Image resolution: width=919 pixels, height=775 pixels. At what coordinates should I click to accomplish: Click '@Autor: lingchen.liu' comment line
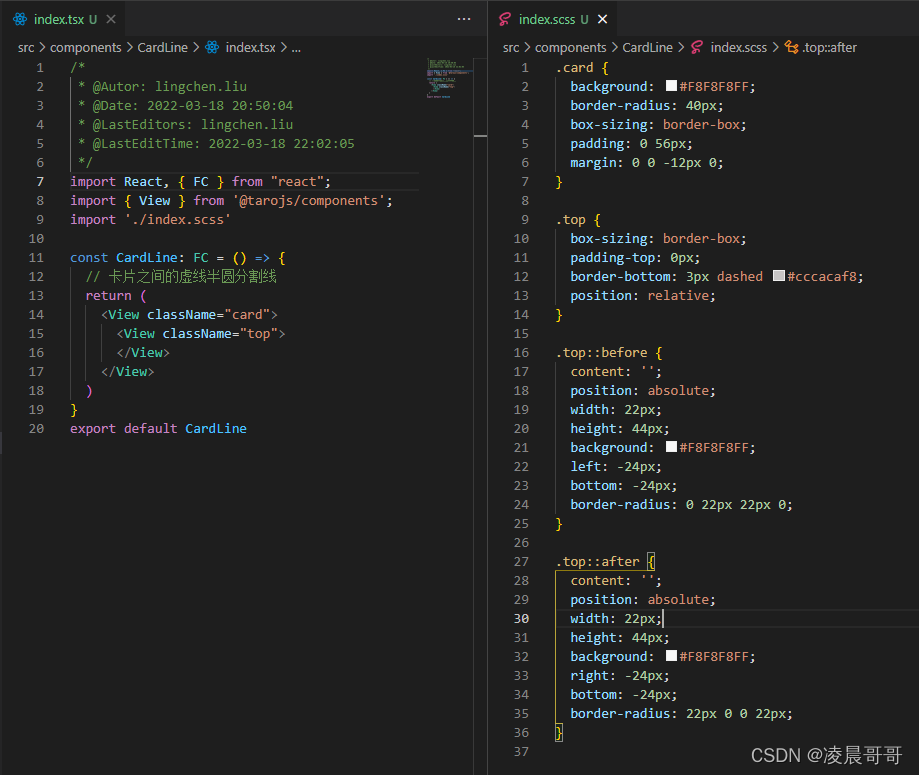pyautogui.click(x=162, y=87)
